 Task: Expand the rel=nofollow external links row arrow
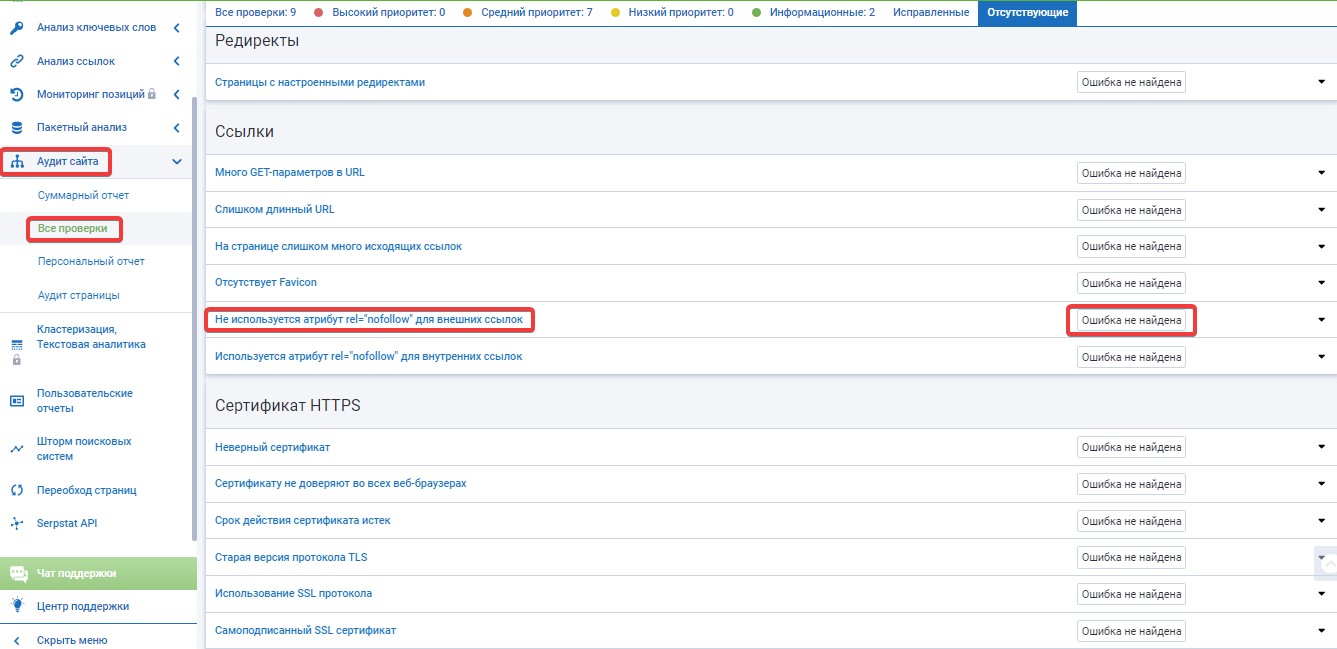(1321, 320)
